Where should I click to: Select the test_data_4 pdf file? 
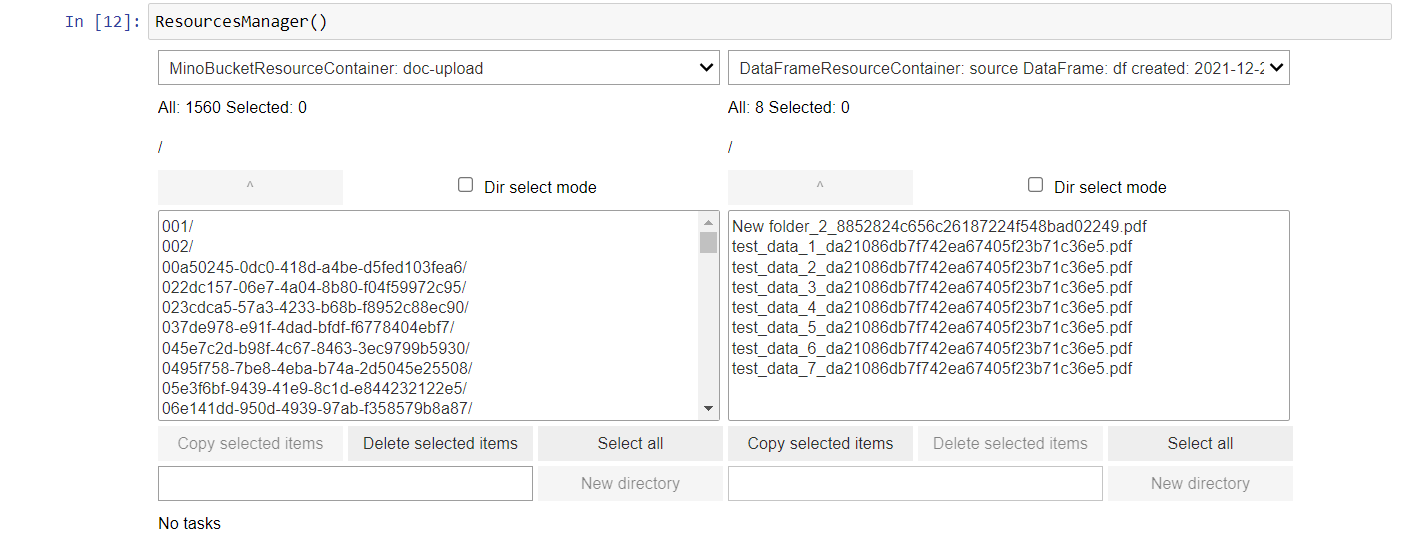coord(1008,307)
